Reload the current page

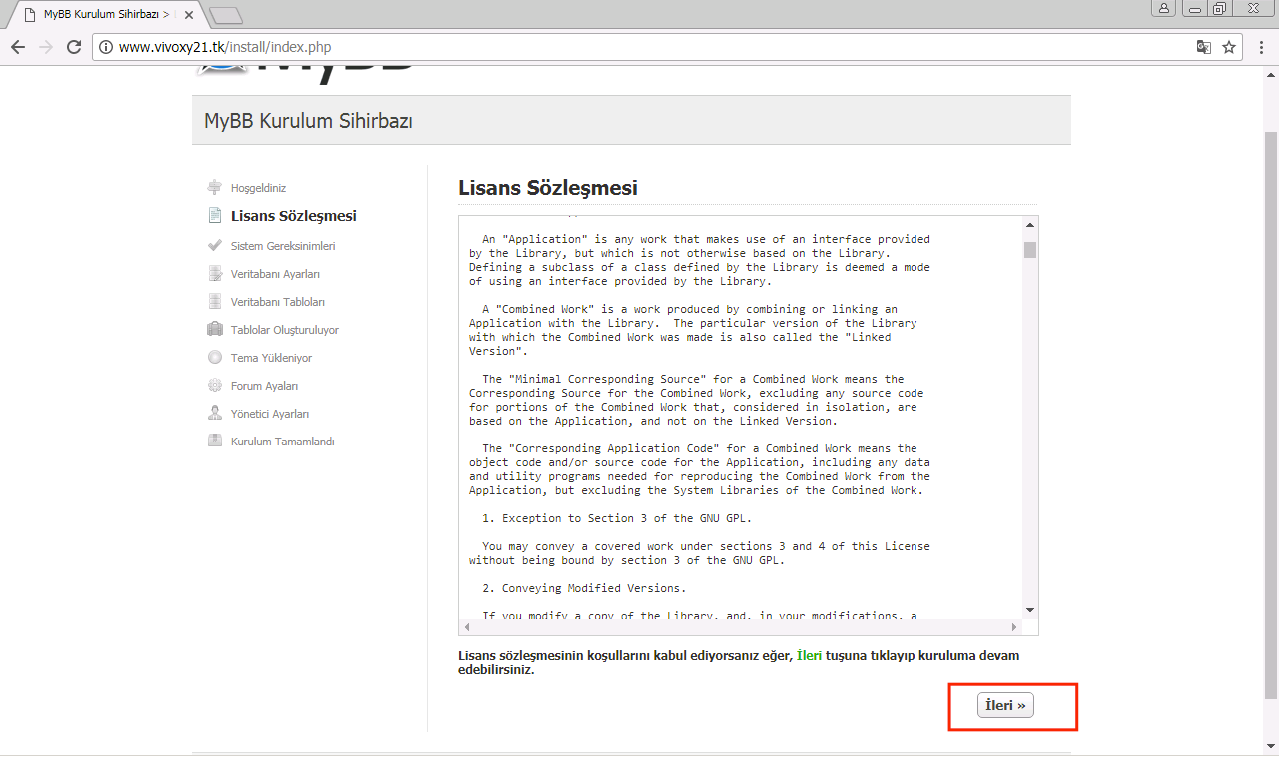[x=73, y=47]
